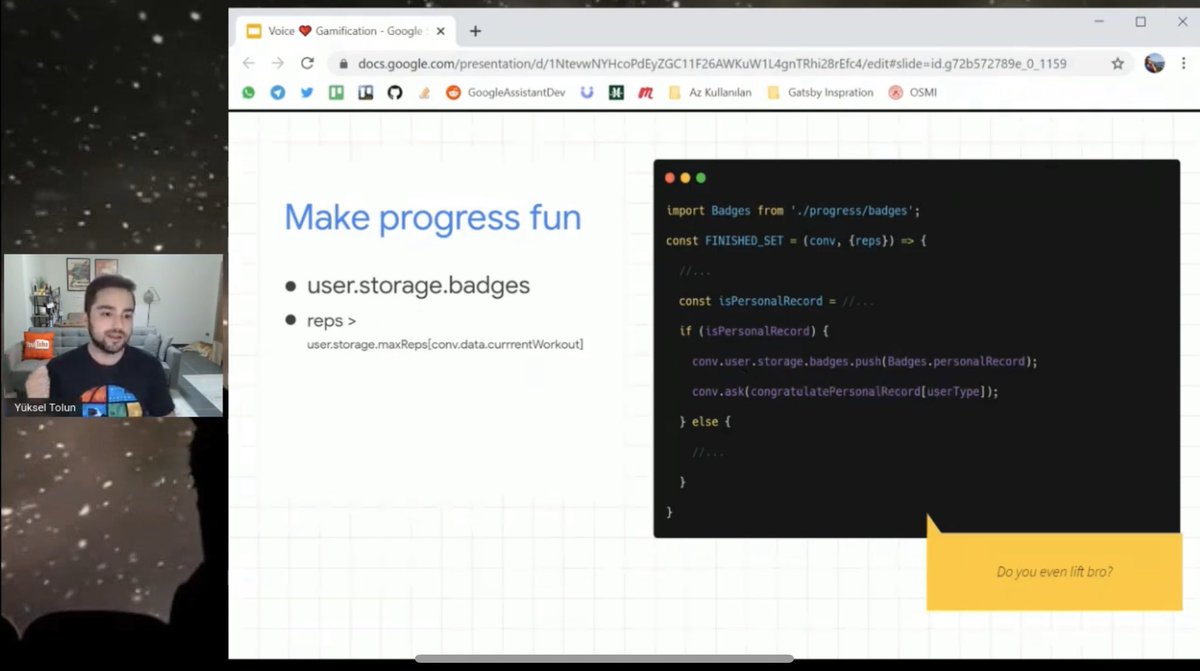
Task: Click the Yüksel Tolun name label
Action: coord(43,407)
